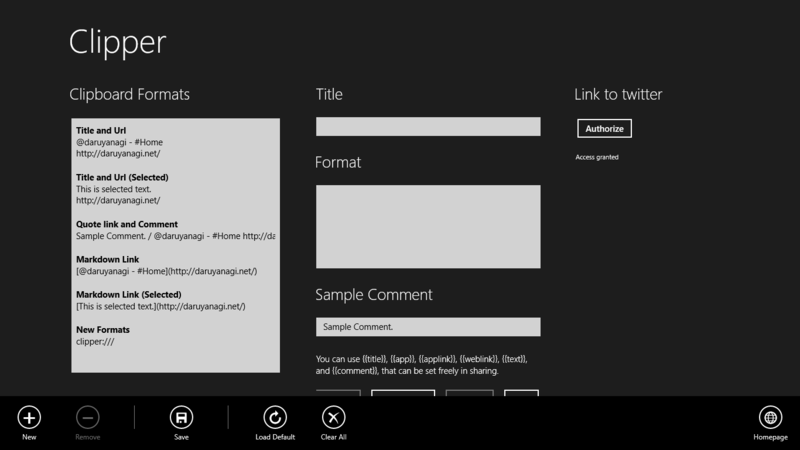
Task: Open the Homepage globe icon
Action: pyautogui.click(x=770, y=417)
